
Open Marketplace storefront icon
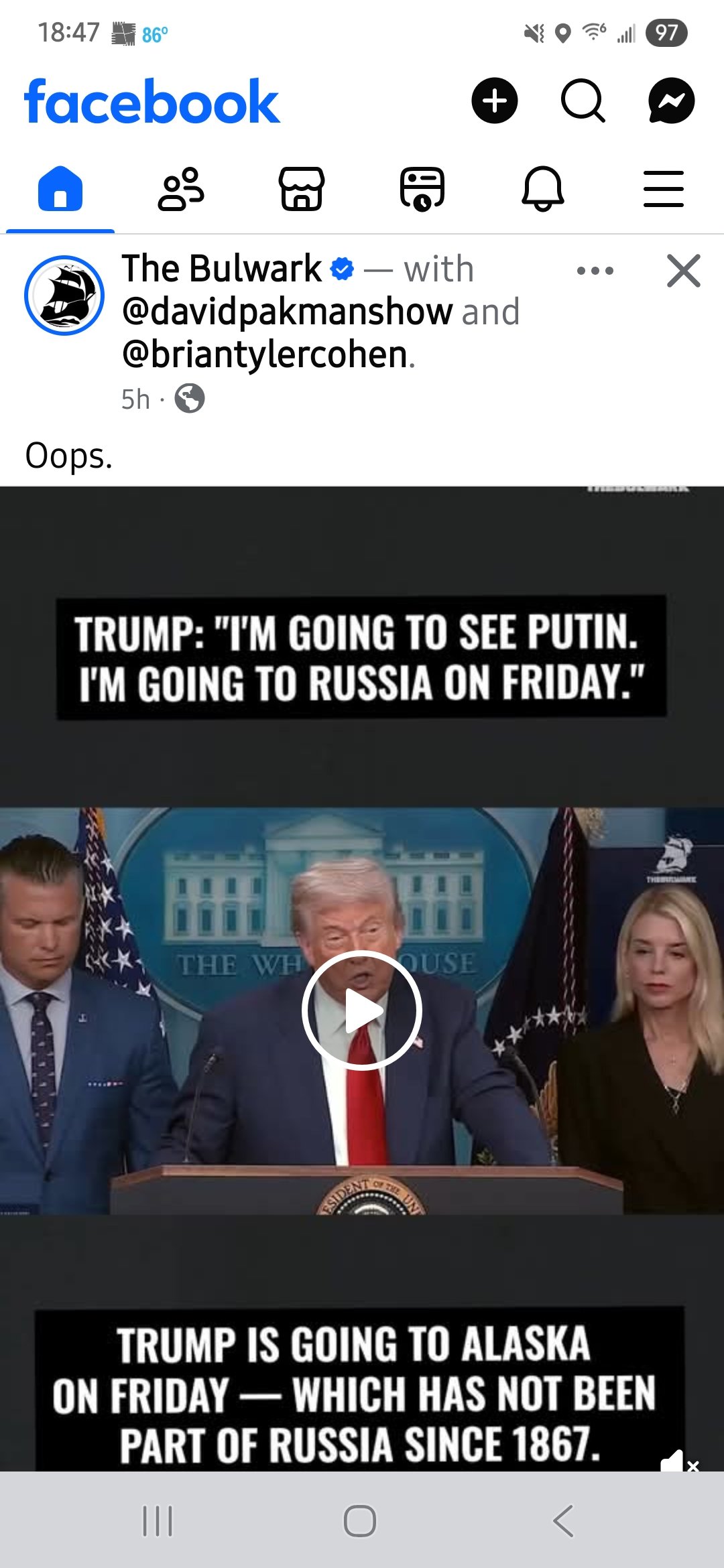point(302,188)
